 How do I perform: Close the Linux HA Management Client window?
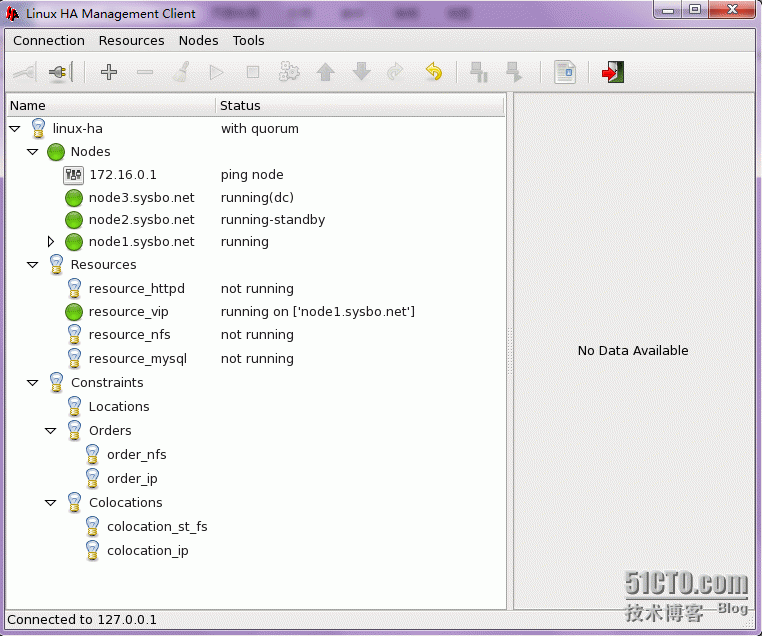732,9
